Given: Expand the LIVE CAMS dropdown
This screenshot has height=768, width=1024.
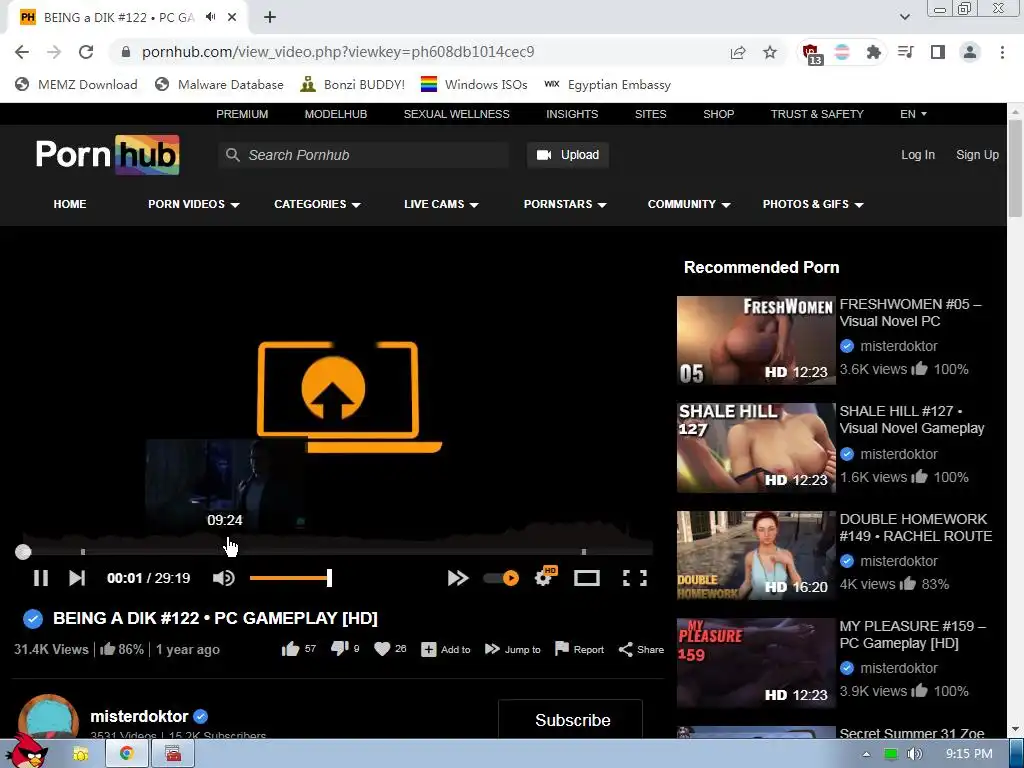Looking at the screenshot, I should (x=441, y=204).
